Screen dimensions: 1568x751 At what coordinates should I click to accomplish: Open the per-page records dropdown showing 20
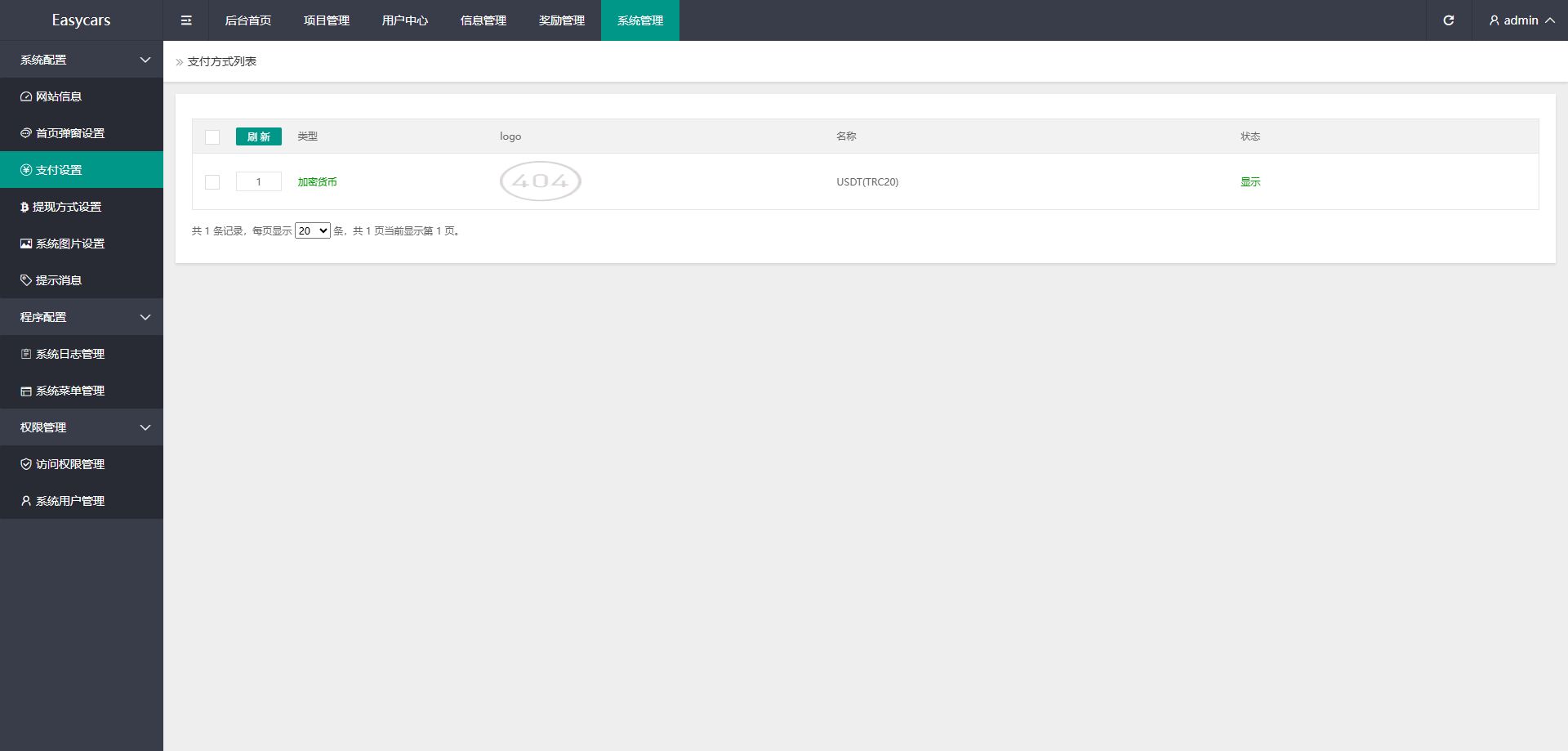pos(313,231)
